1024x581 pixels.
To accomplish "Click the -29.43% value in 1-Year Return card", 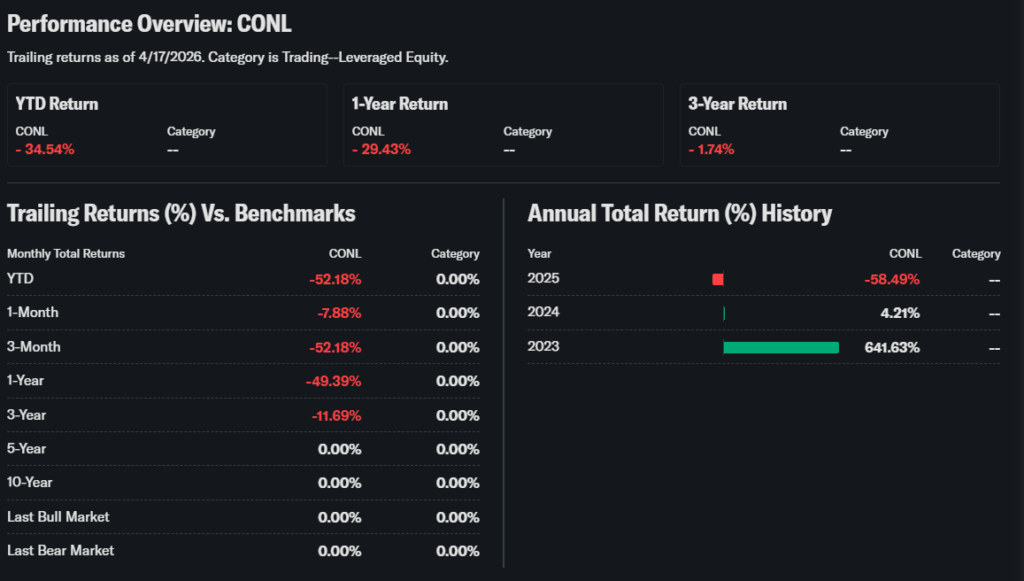I will click(381, 149).
